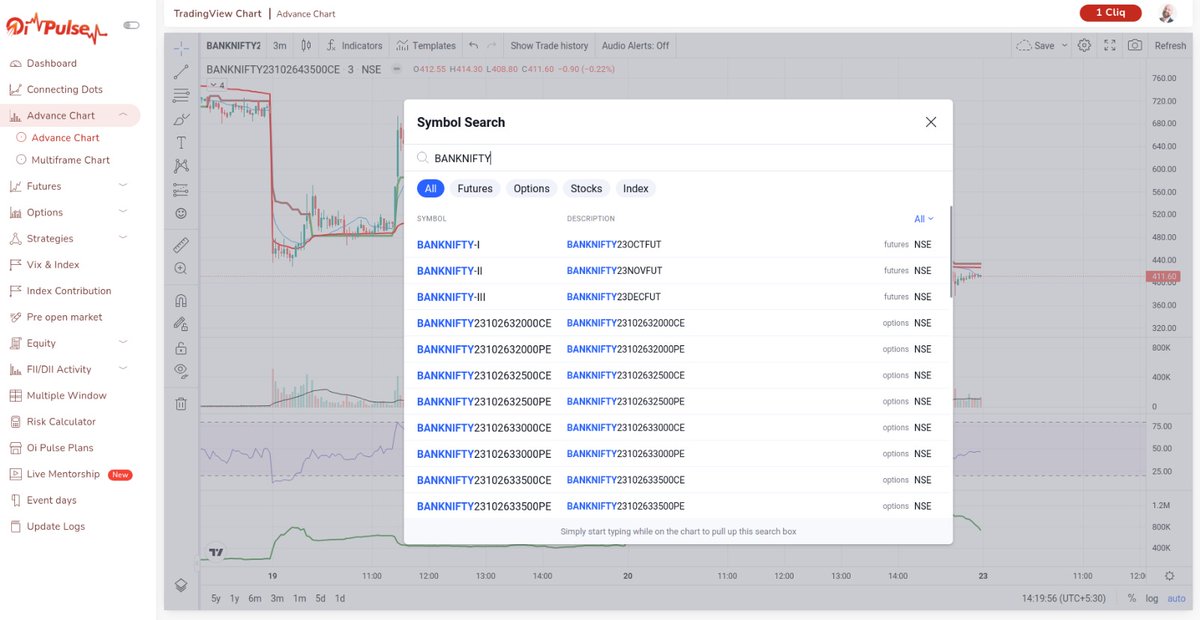
Task: Select the brush drawing tool
Action: tap(181, 119)
